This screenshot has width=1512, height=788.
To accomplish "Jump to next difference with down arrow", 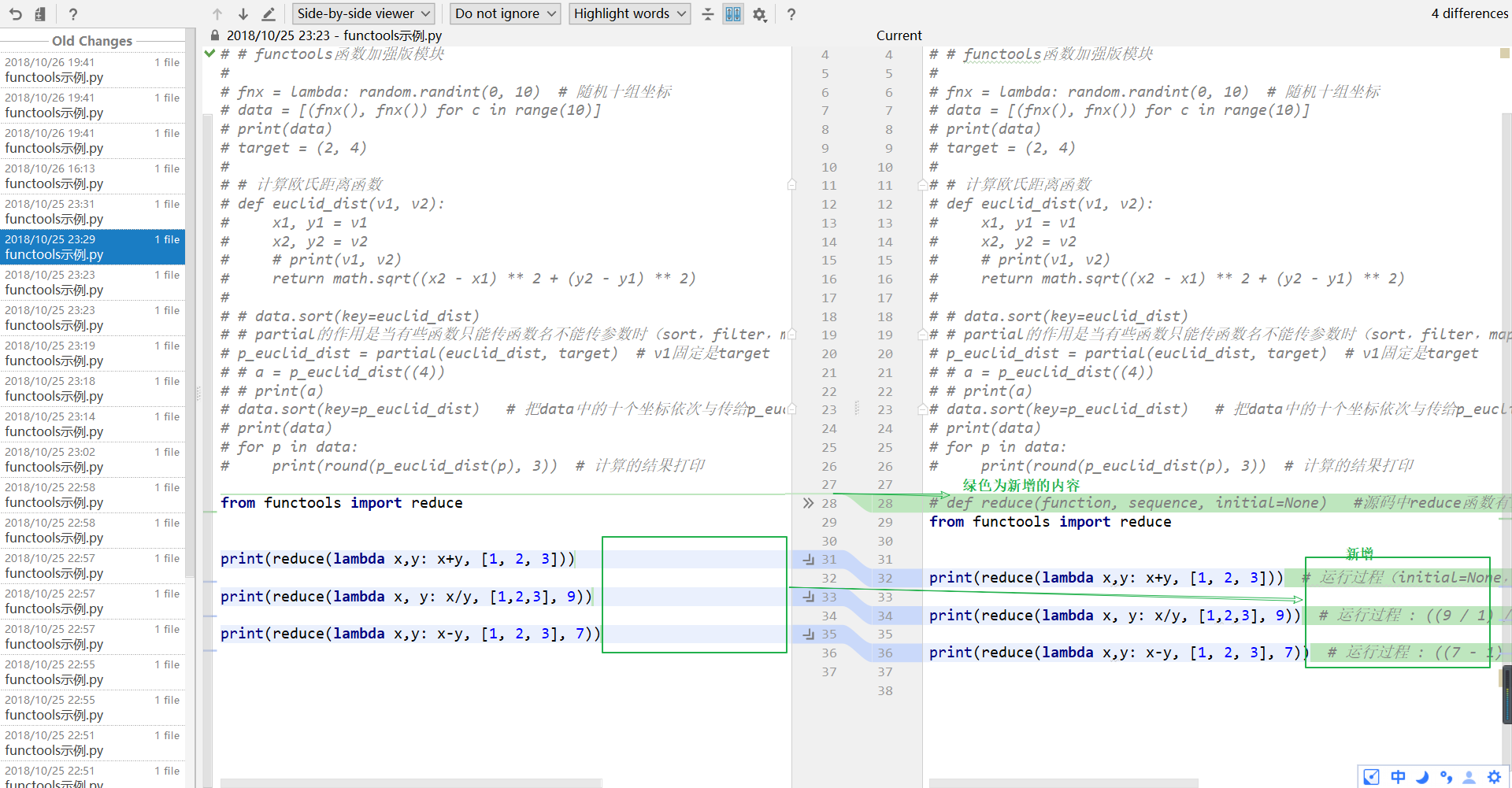I will (x=243, y=13).
